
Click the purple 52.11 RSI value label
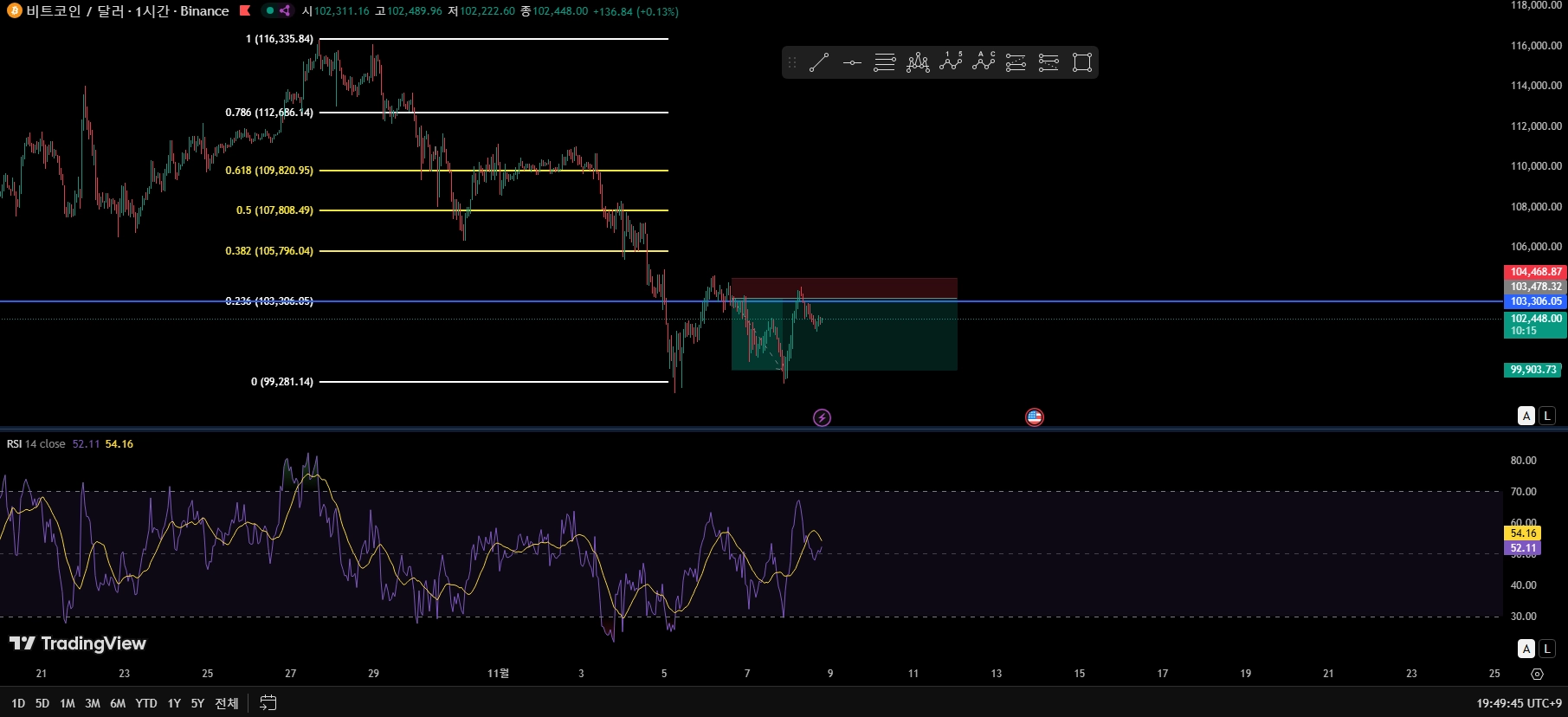click(x=1523, y=548)
